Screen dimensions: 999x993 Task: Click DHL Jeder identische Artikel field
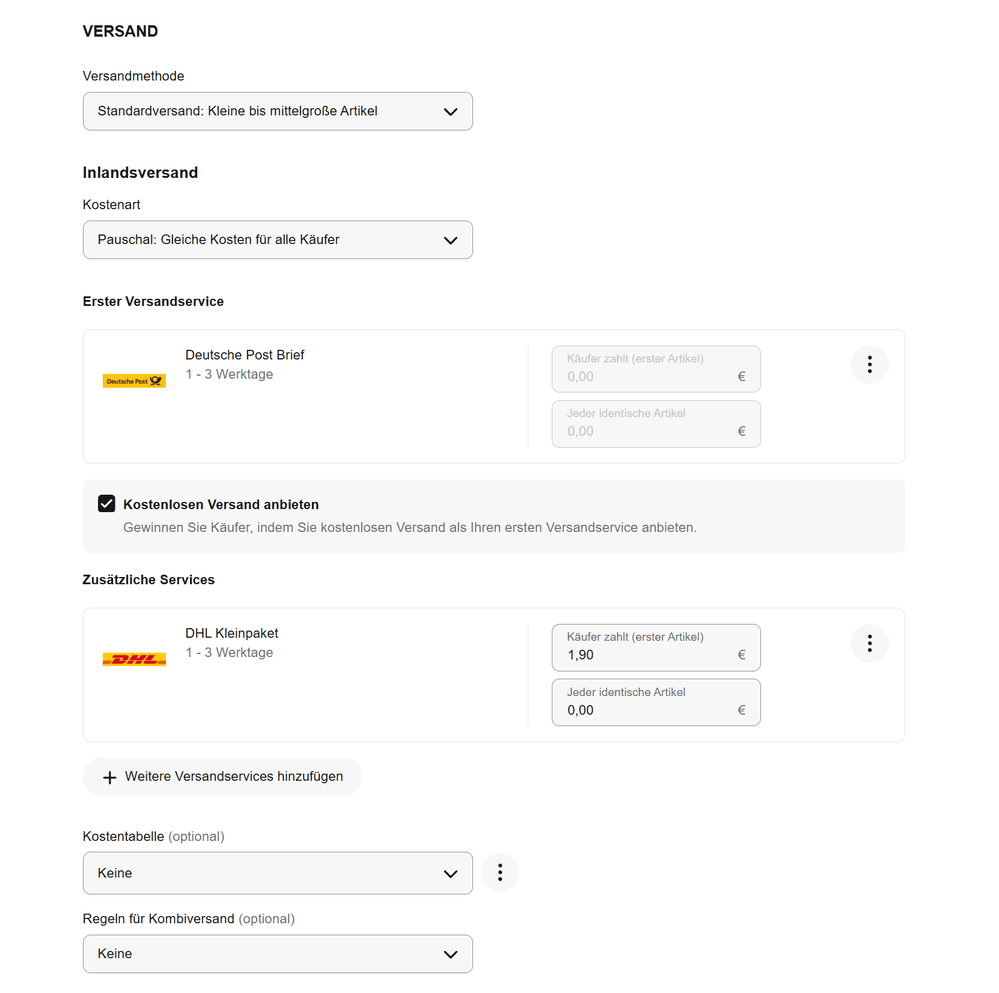656,703
